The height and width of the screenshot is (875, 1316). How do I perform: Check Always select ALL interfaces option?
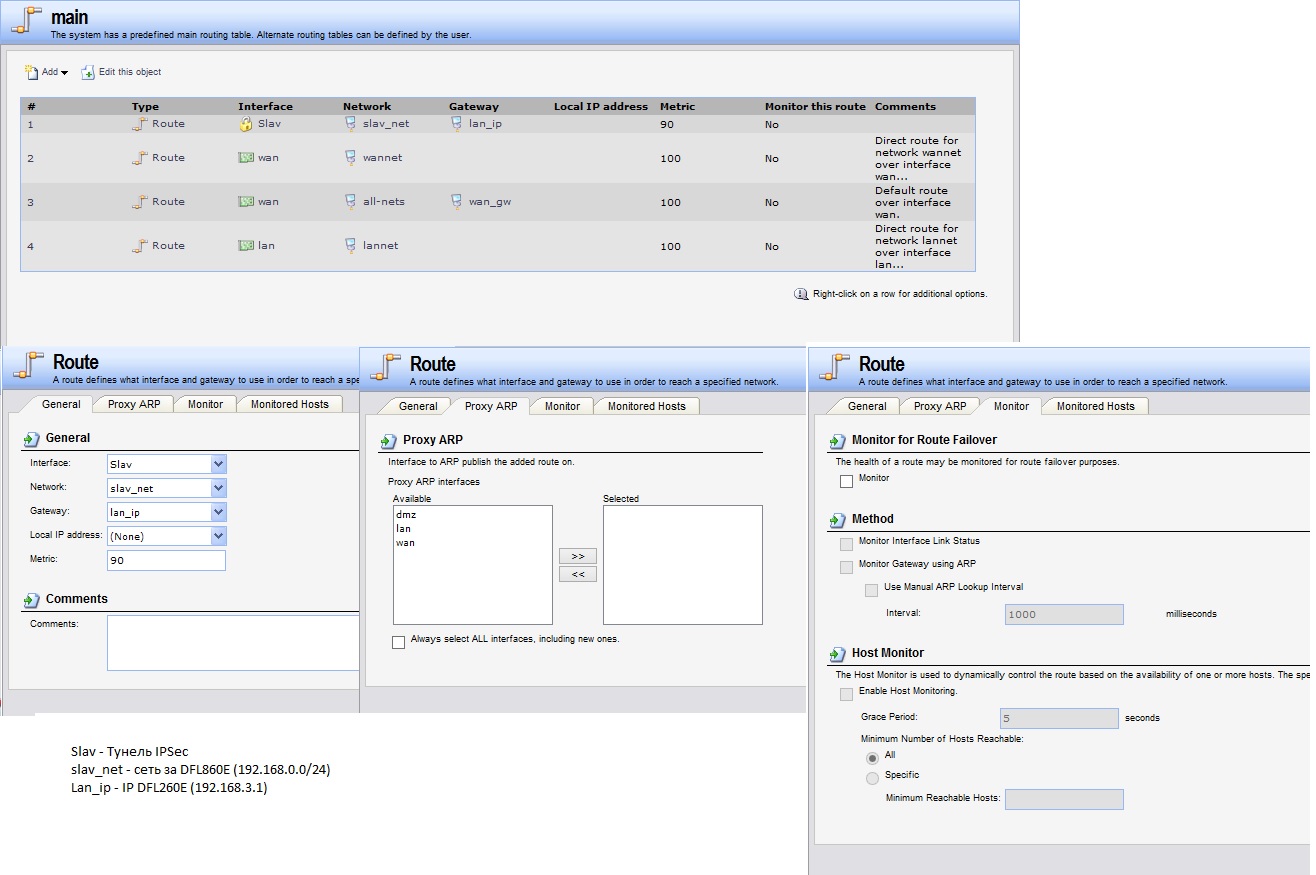tap(399, 642)
